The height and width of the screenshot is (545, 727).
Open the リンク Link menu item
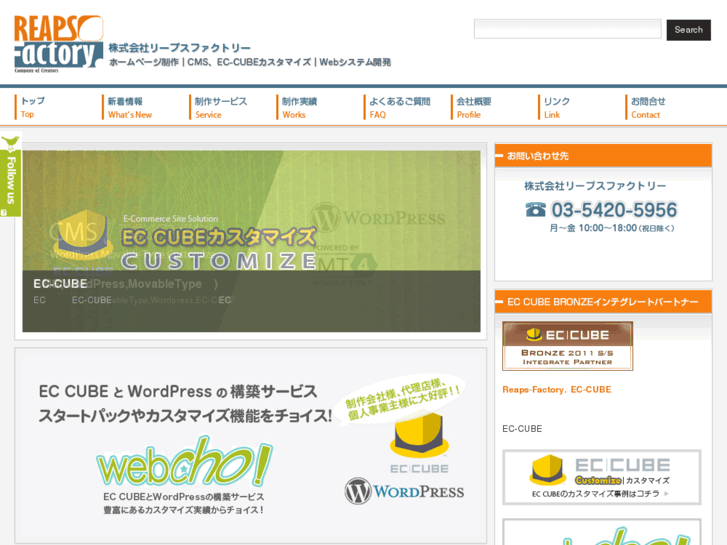pyautogui.click(x=556, y=108)
